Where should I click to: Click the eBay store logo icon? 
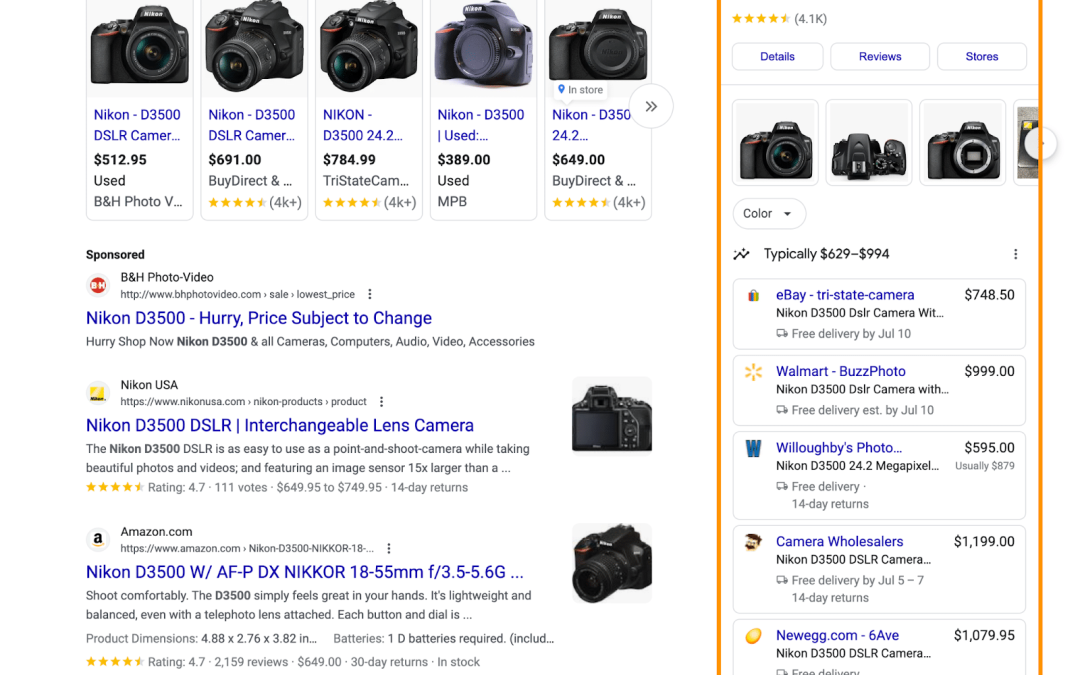point(754,295)
